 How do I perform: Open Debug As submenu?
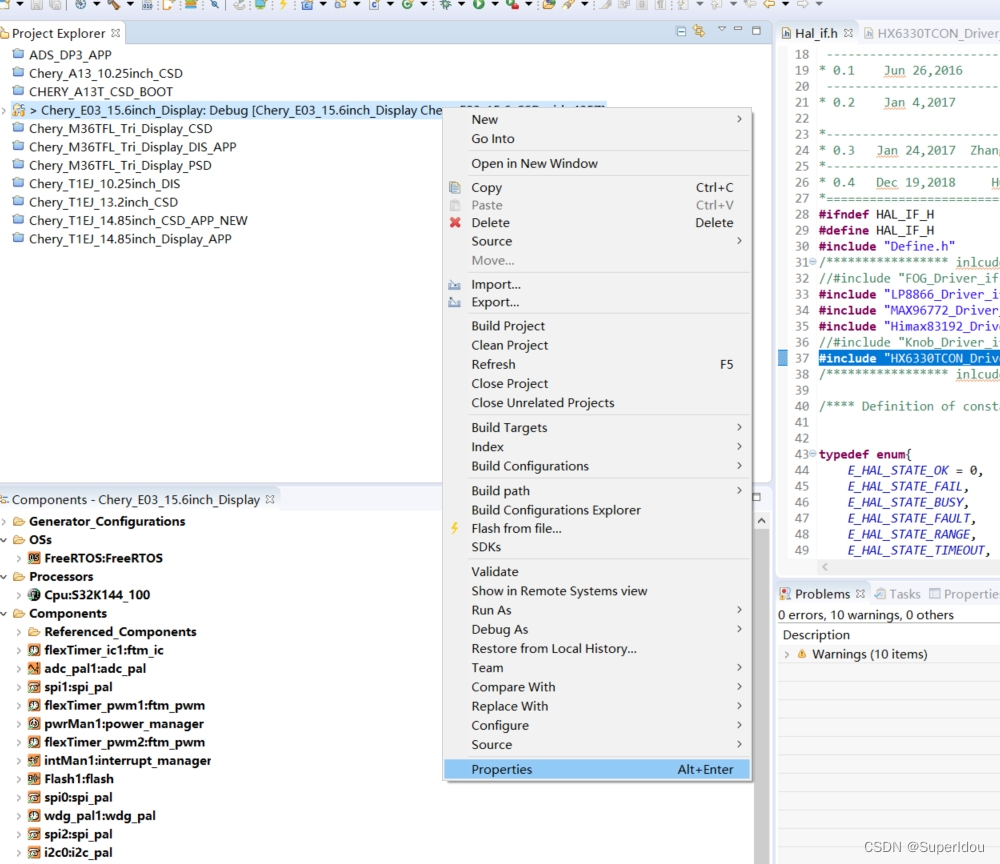pos(597,629)
